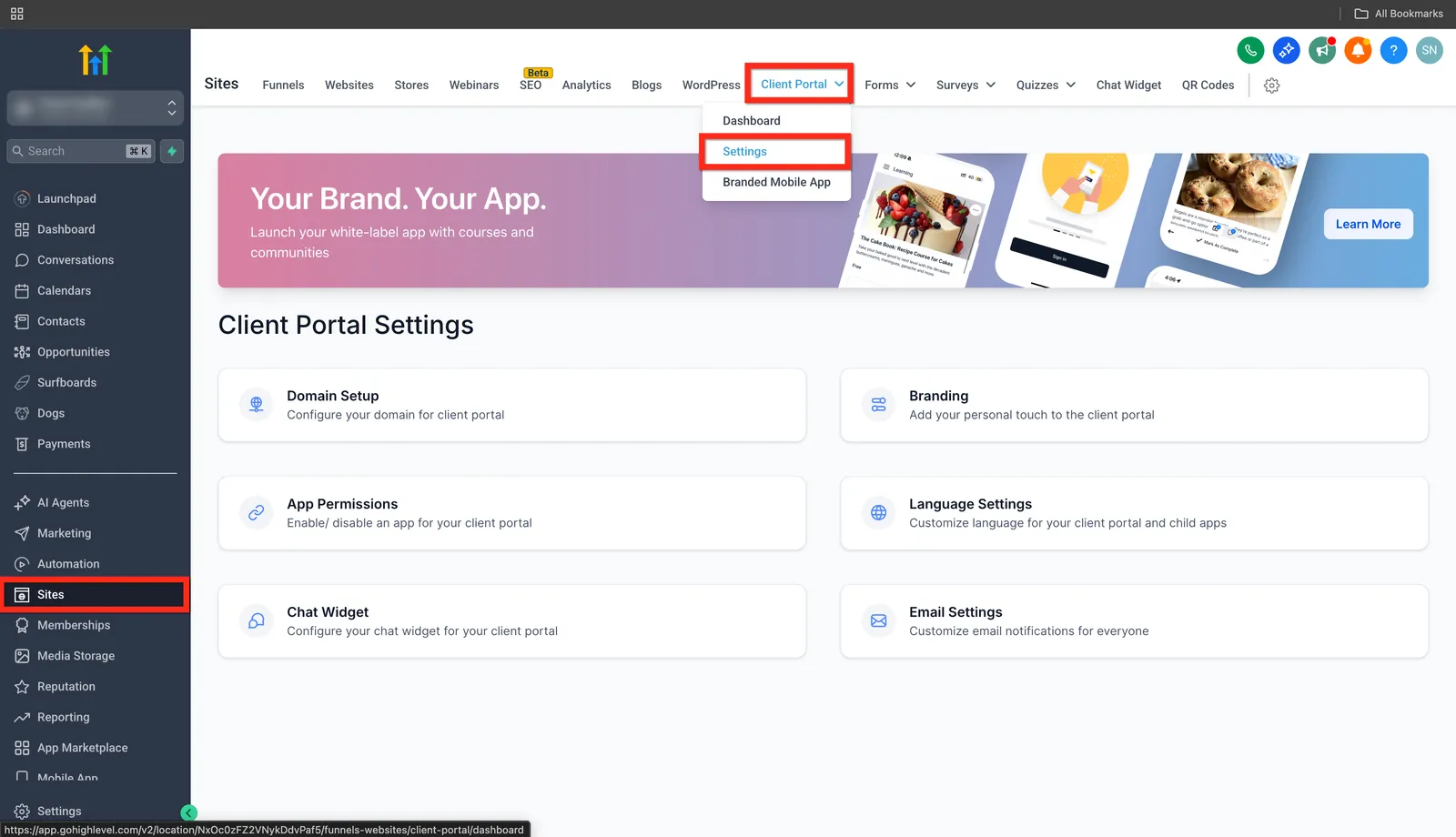Click the Language Settings globe icon
The image size is (1456, 837).
click(x=879, y=513)
